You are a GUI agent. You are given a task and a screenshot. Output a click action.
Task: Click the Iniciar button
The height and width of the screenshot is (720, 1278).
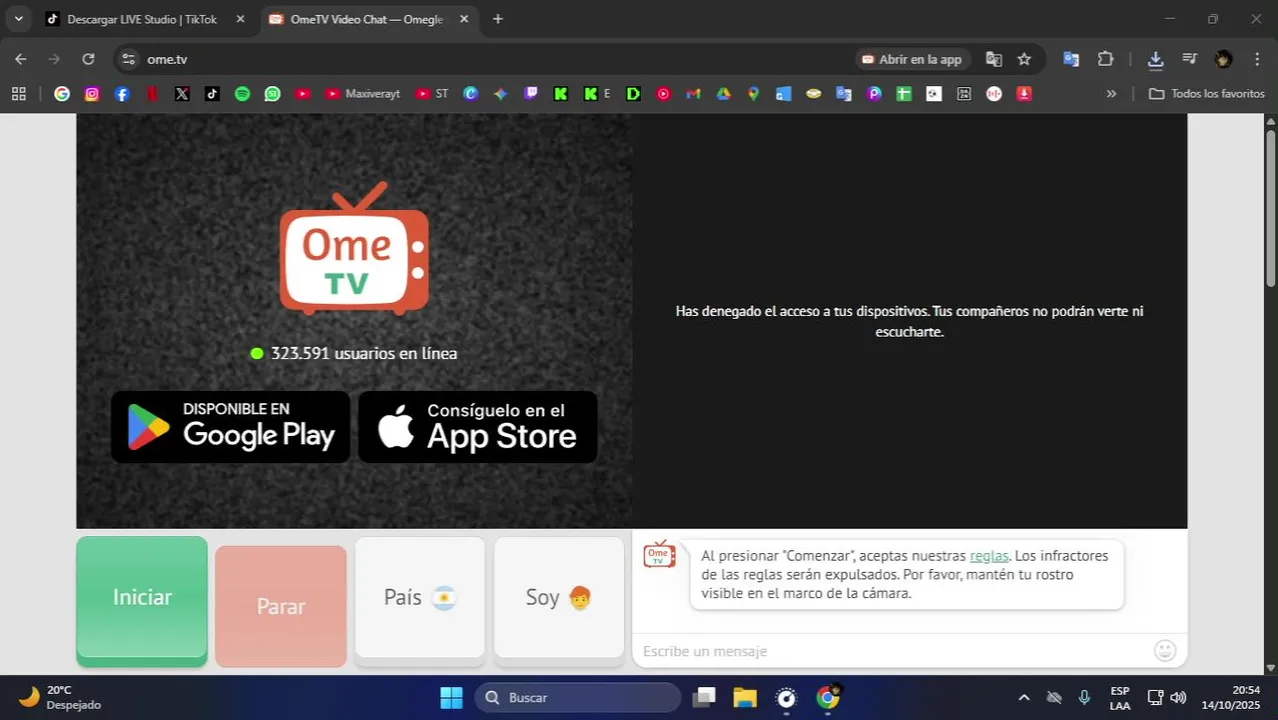[142, 601]
